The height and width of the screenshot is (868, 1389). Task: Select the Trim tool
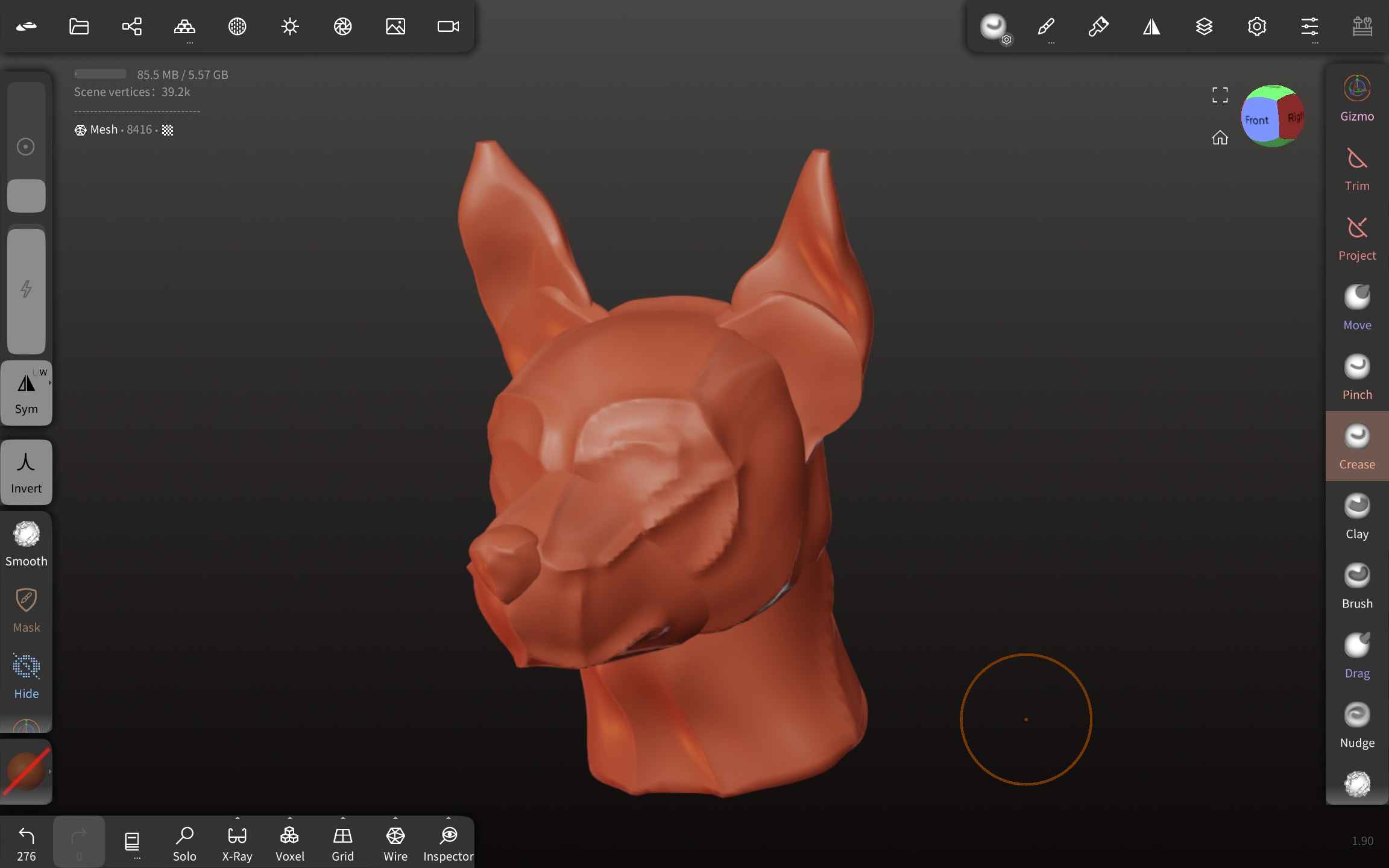click(x=1356, y=168)
